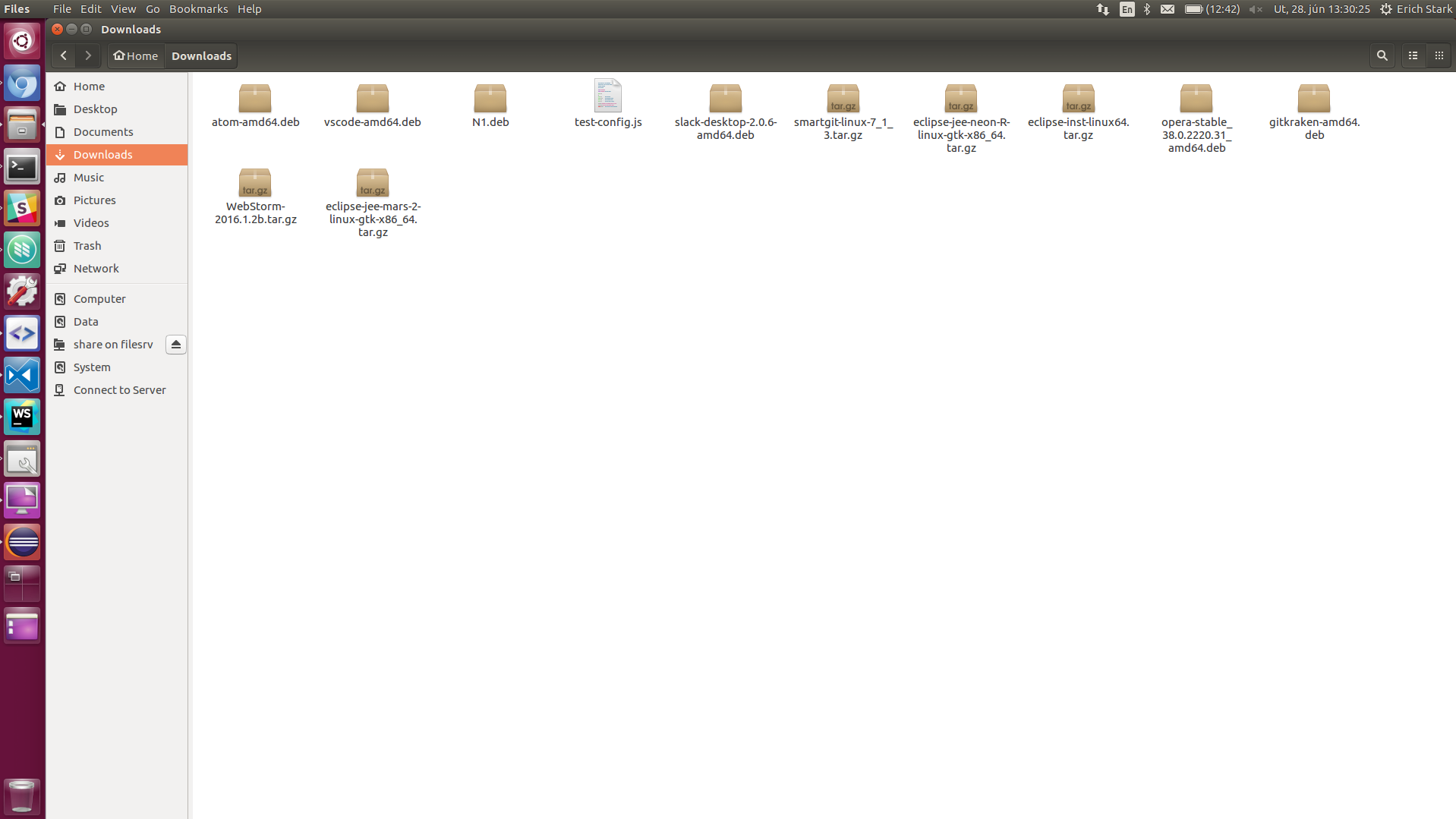Select WebStorm-2016.1.2b.tar.gz archive
1456x819 pixels.
pyautogui.click(x=255, y=196)
